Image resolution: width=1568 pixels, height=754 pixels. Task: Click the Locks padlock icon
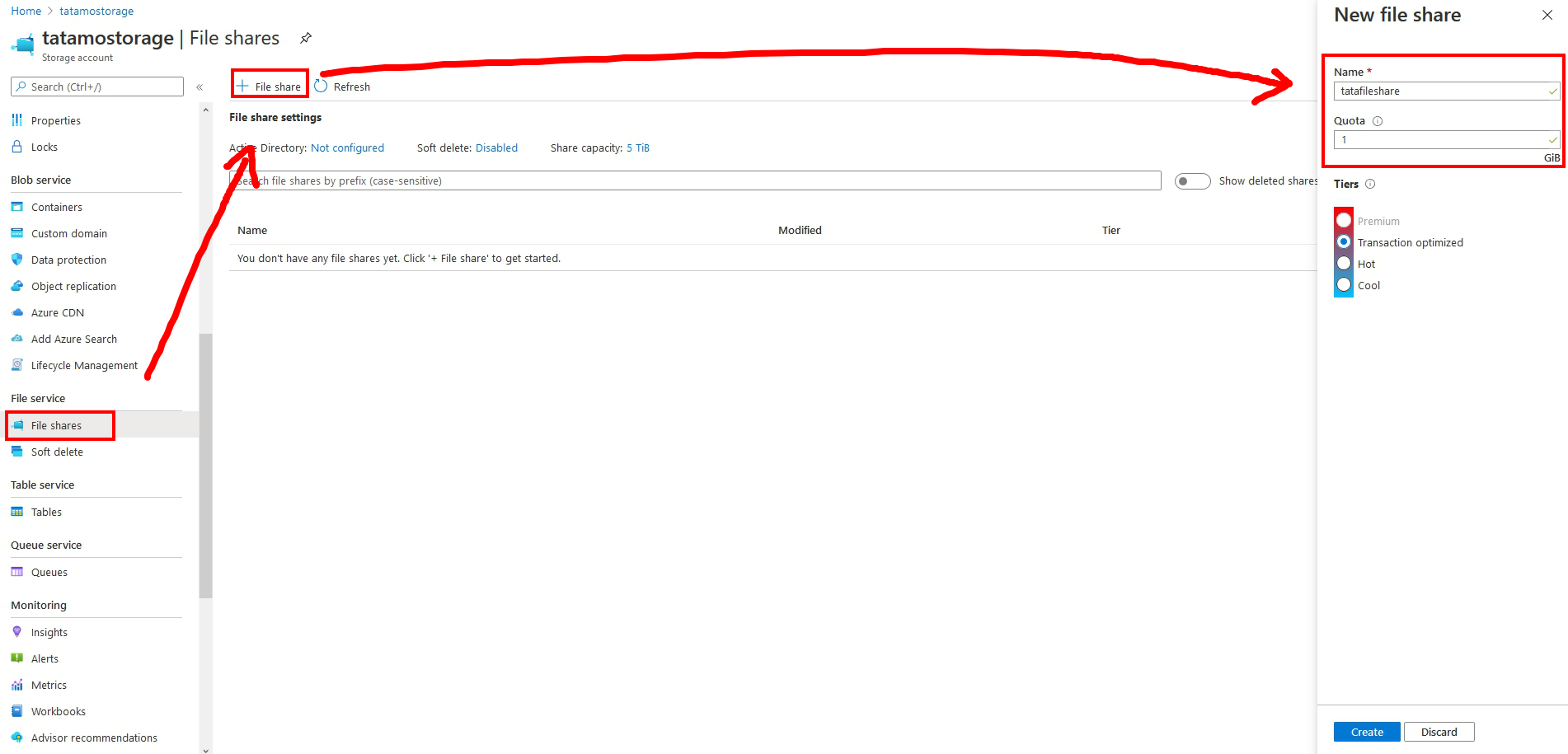(16, 147)
